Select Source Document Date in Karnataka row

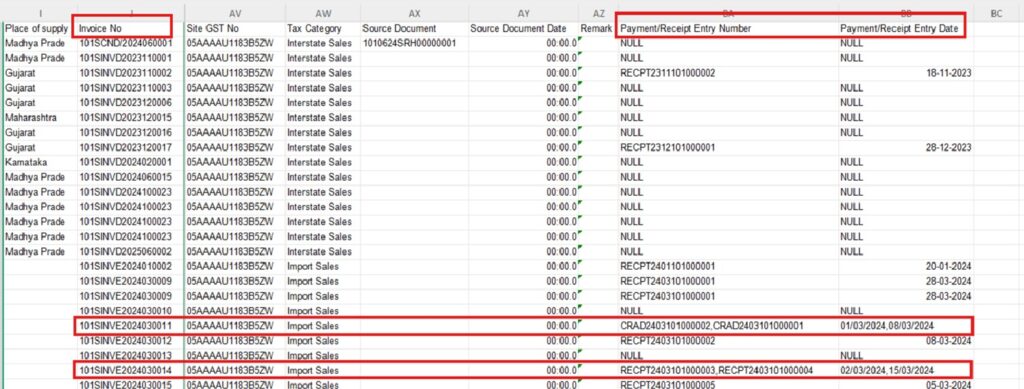(523, 163)
